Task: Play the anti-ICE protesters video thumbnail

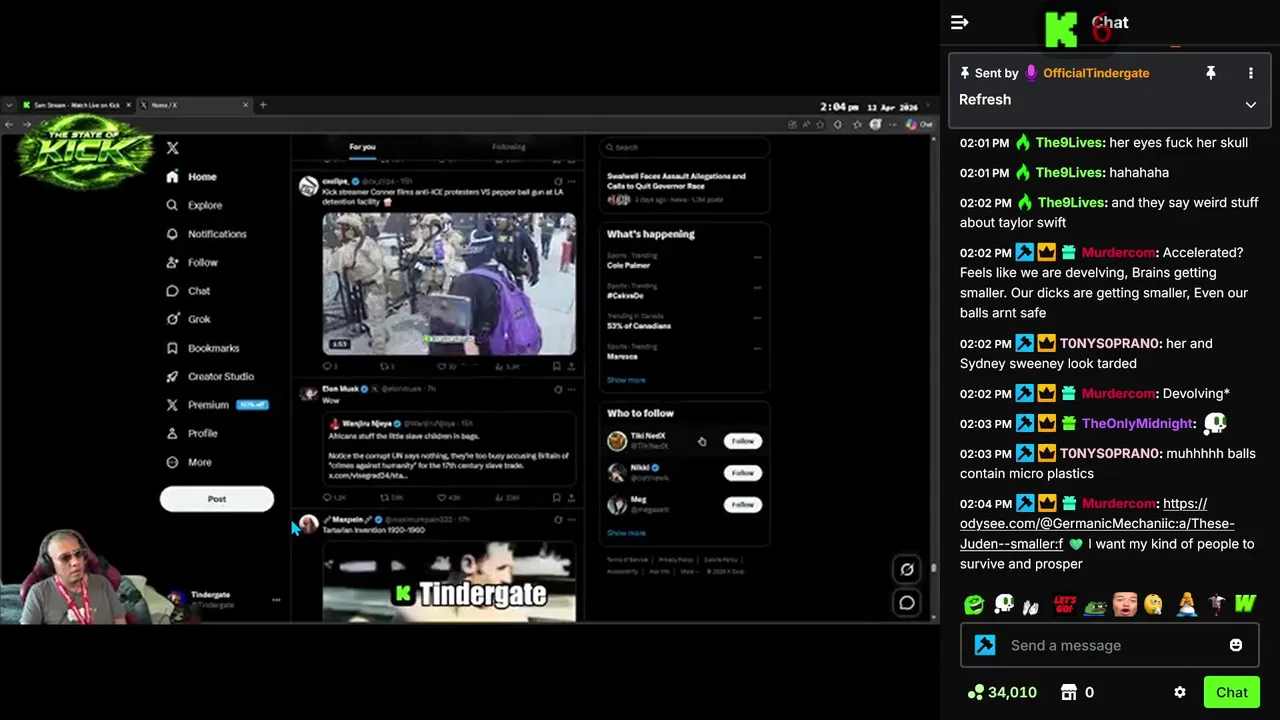Action: pyautogui.click(x=449, y=283)
